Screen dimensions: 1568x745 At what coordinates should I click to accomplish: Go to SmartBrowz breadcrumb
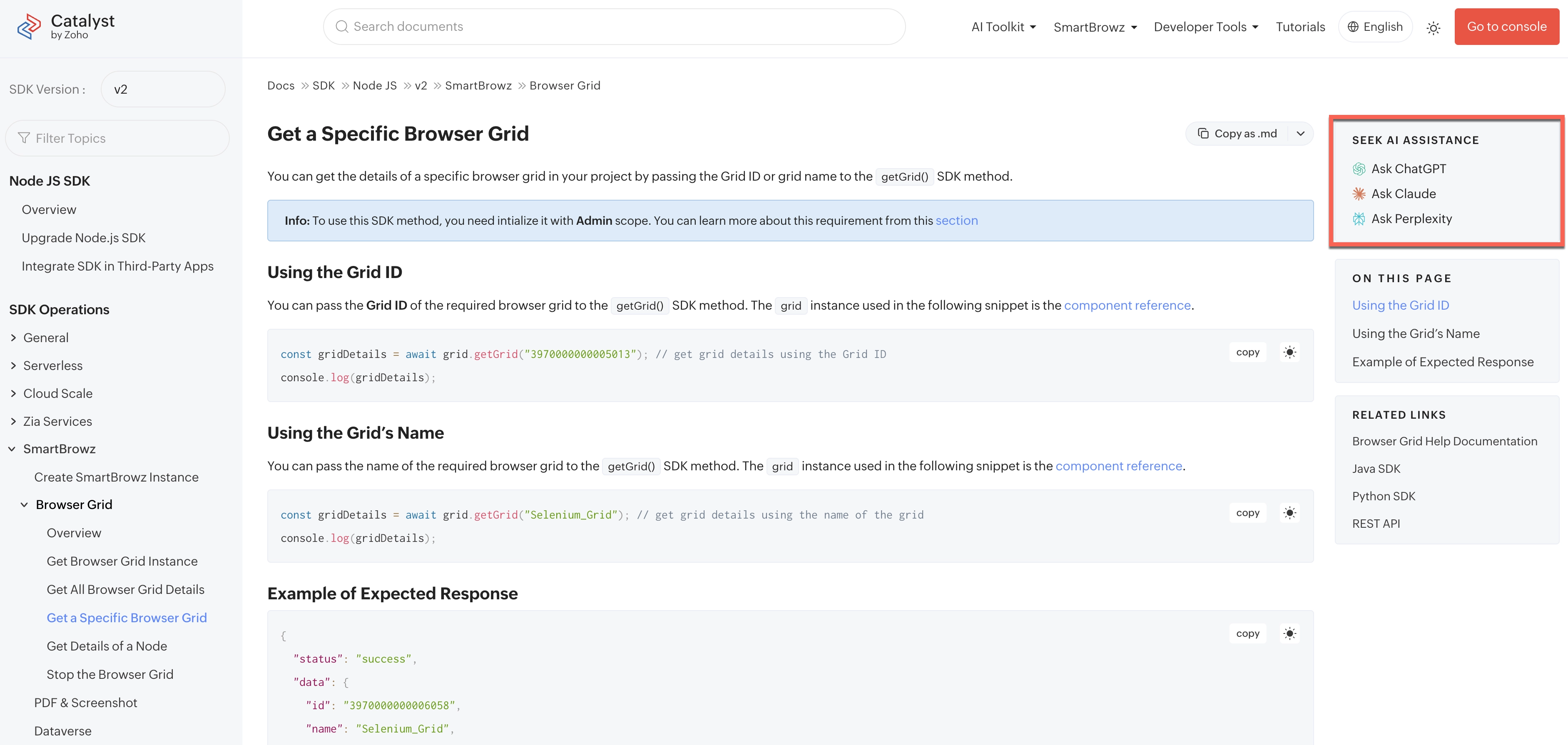478,85
